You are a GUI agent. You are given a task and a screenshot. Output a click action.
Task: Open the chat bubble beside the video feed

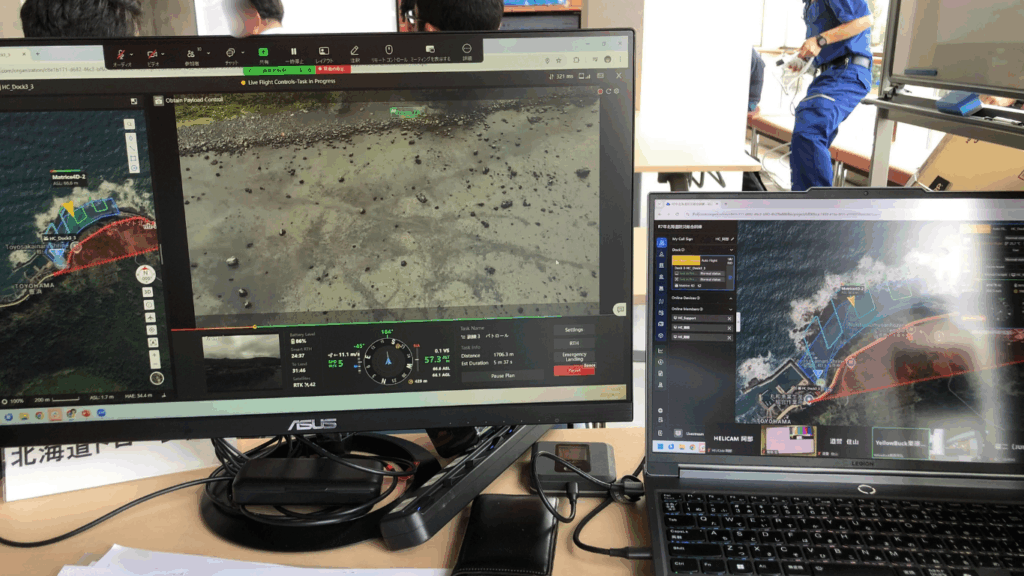(x=619, y=309)
